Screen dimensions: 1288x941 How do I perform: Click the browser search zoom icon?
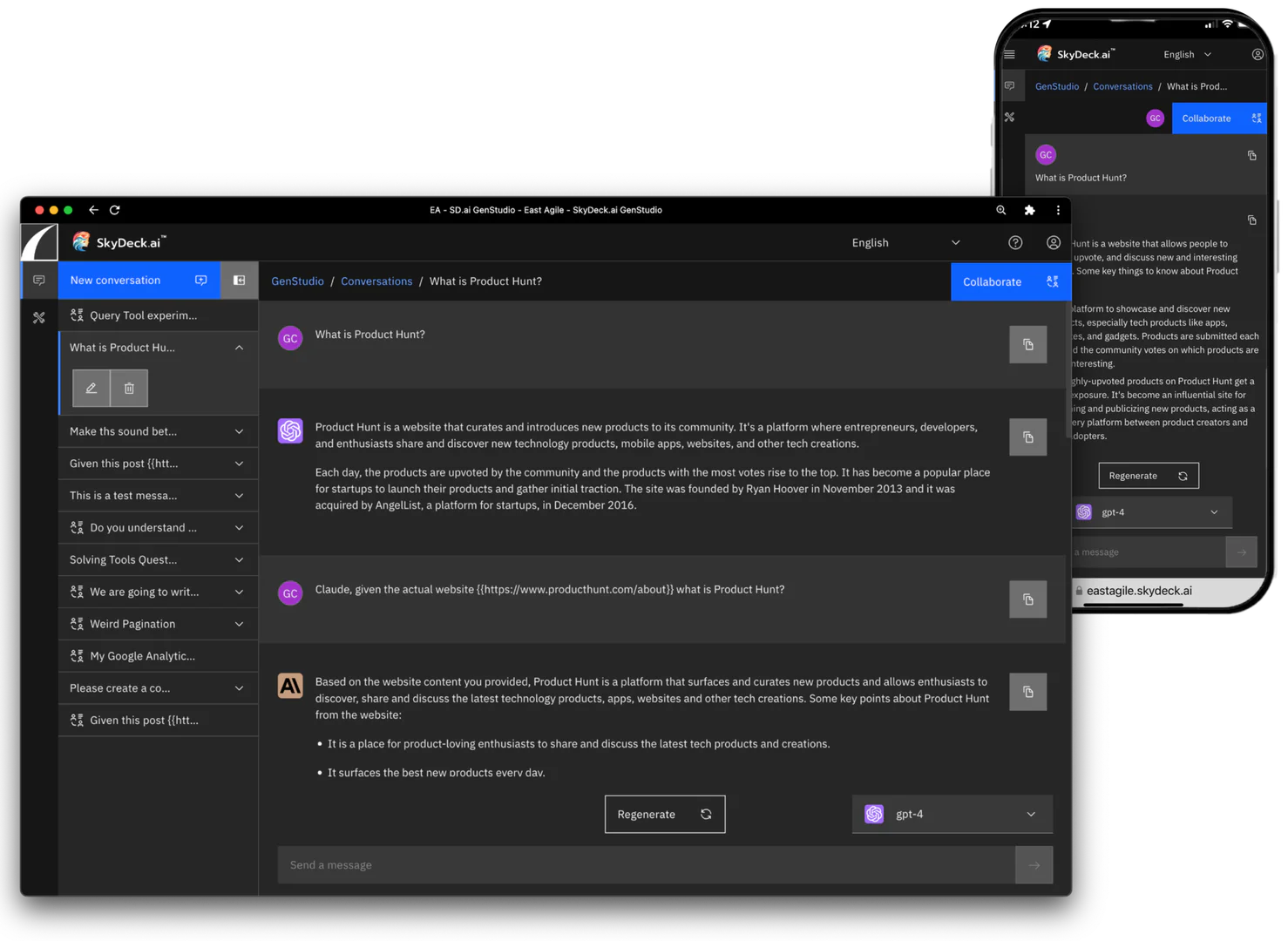coord(1001,210)
